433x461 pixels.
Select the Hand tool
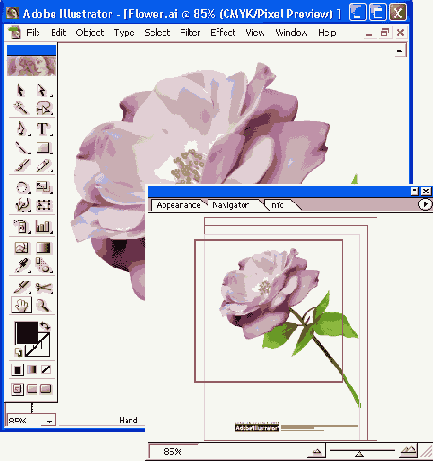(22, 305)
